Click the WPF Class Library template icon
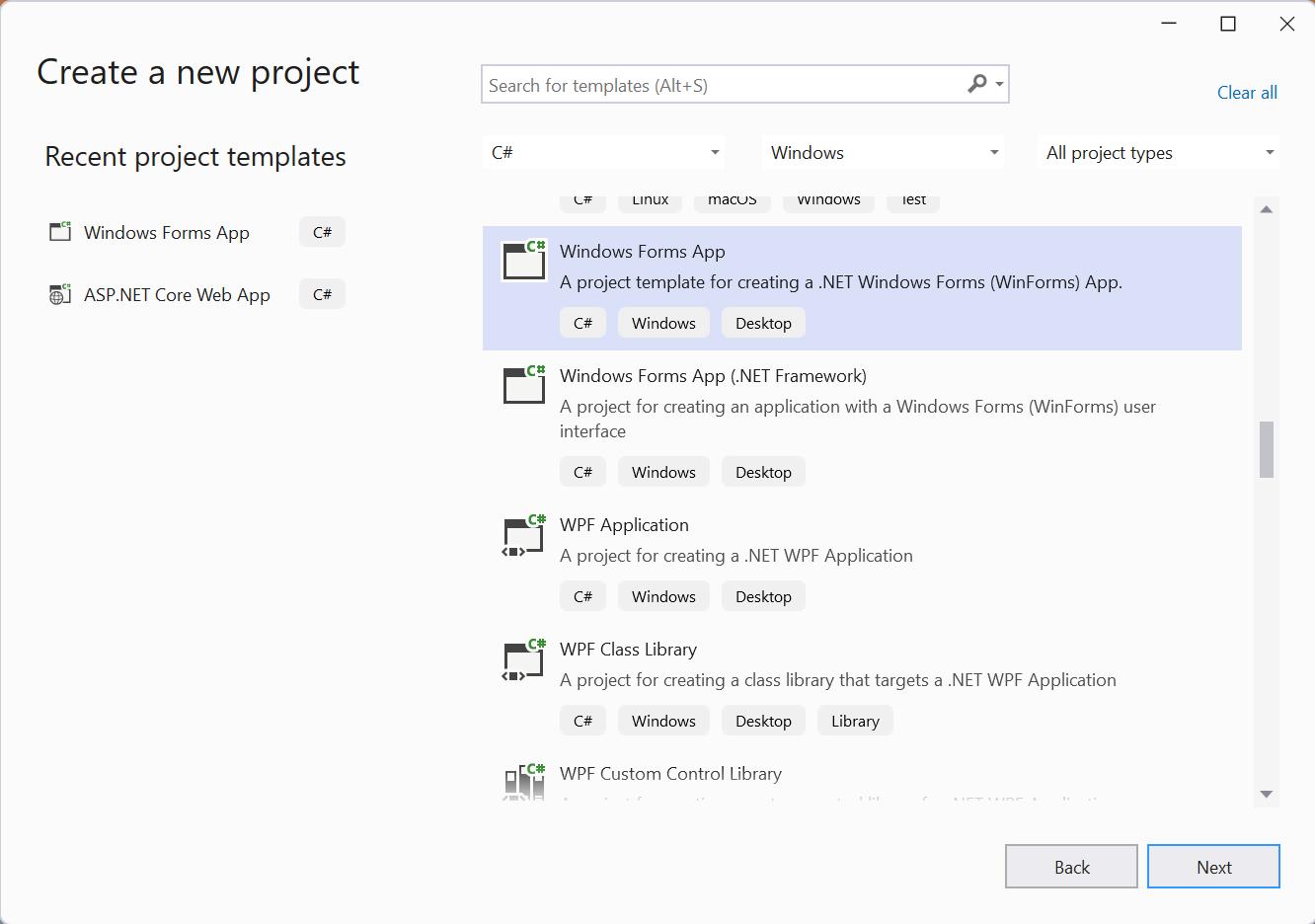Screen dimensions: 1315x924 (x=523, y=660)
